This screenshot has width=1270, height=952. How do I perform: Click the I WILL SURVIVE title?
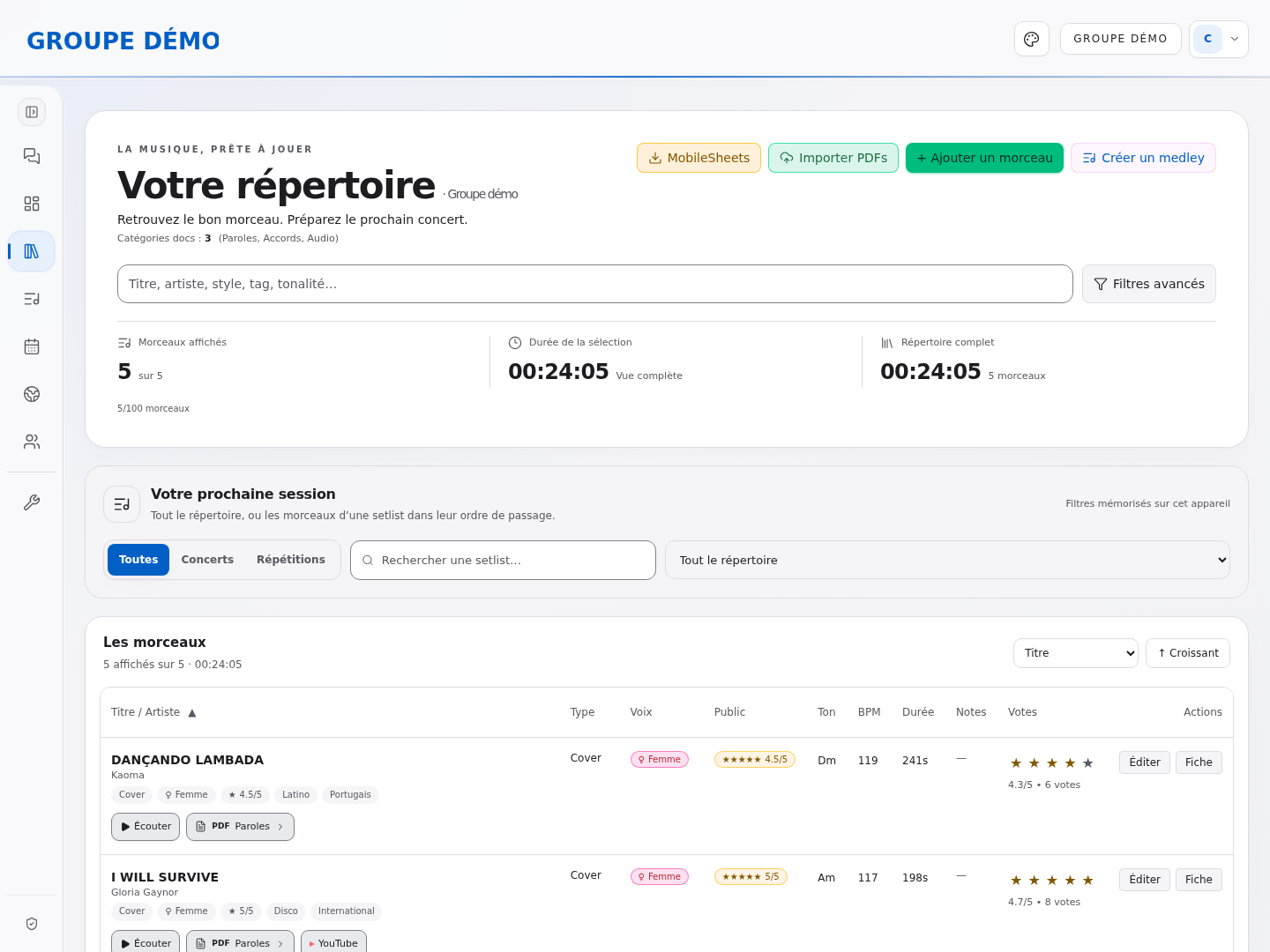point(165,877)
